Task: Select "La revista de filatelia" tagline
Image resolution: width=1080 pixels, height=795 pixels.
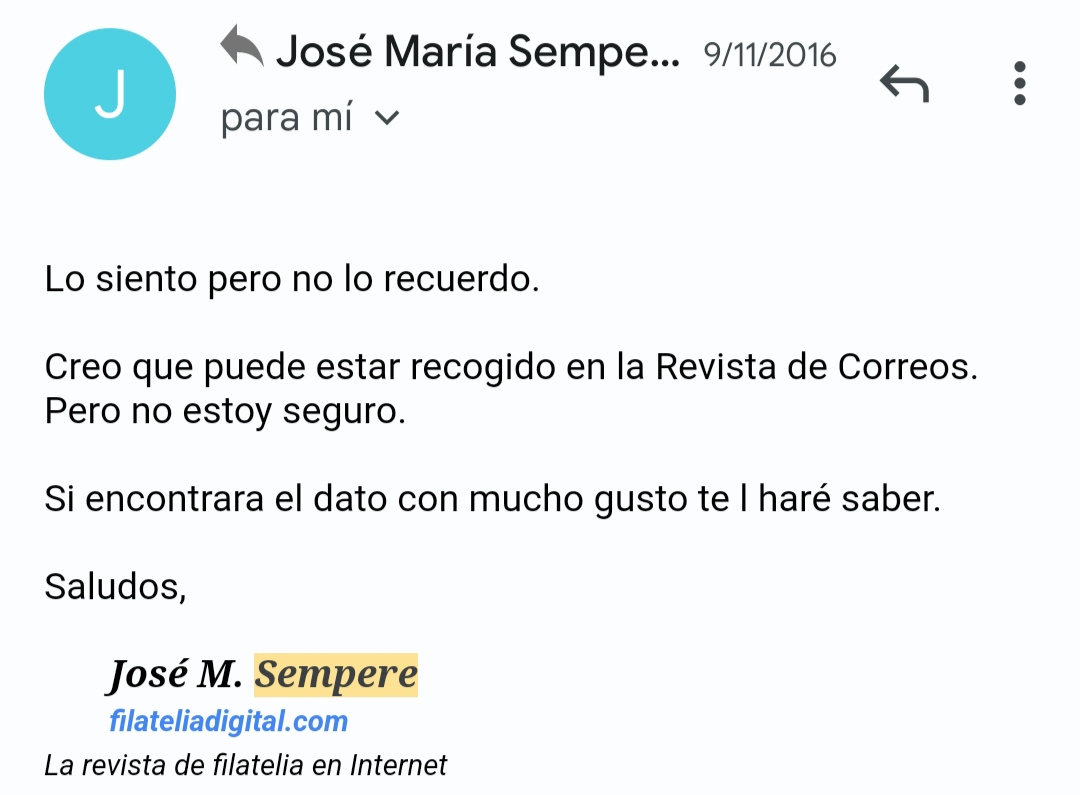Action: pyautogui.click(x=175, y=765)
